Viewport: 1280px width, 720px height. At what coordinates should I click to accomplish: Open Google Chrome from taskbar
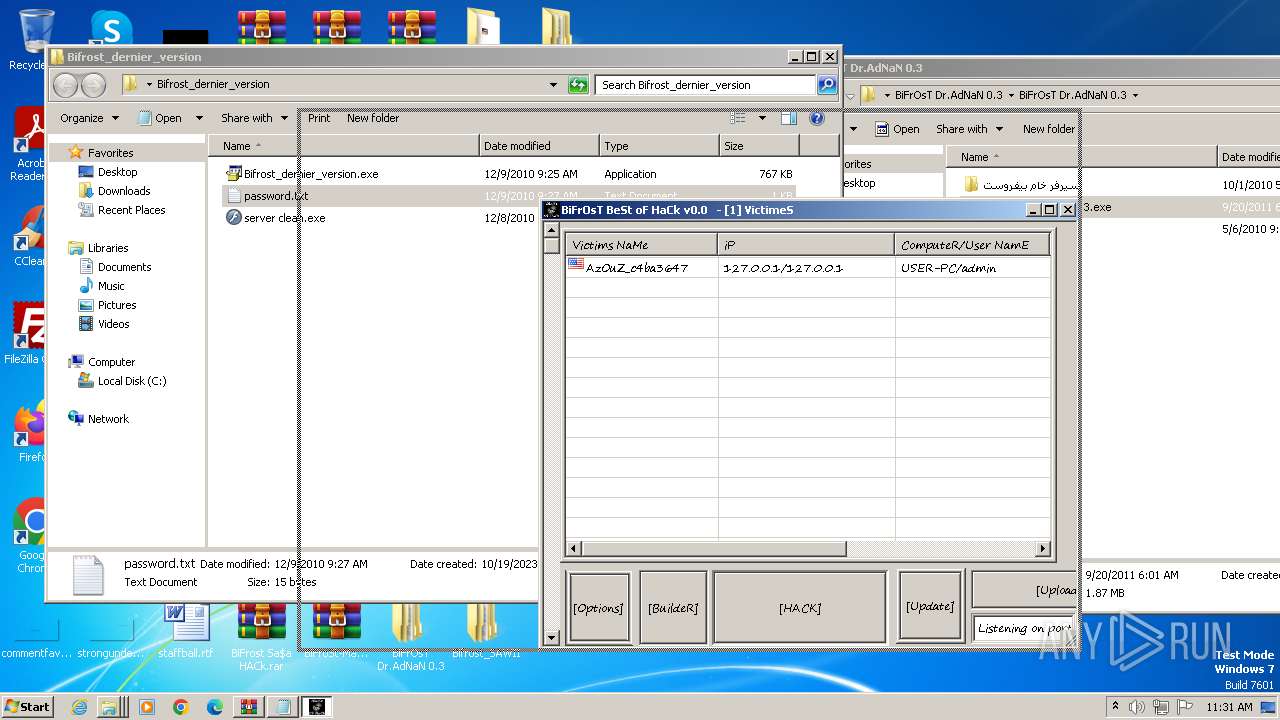pyautogui.click(x=180, y=707)
